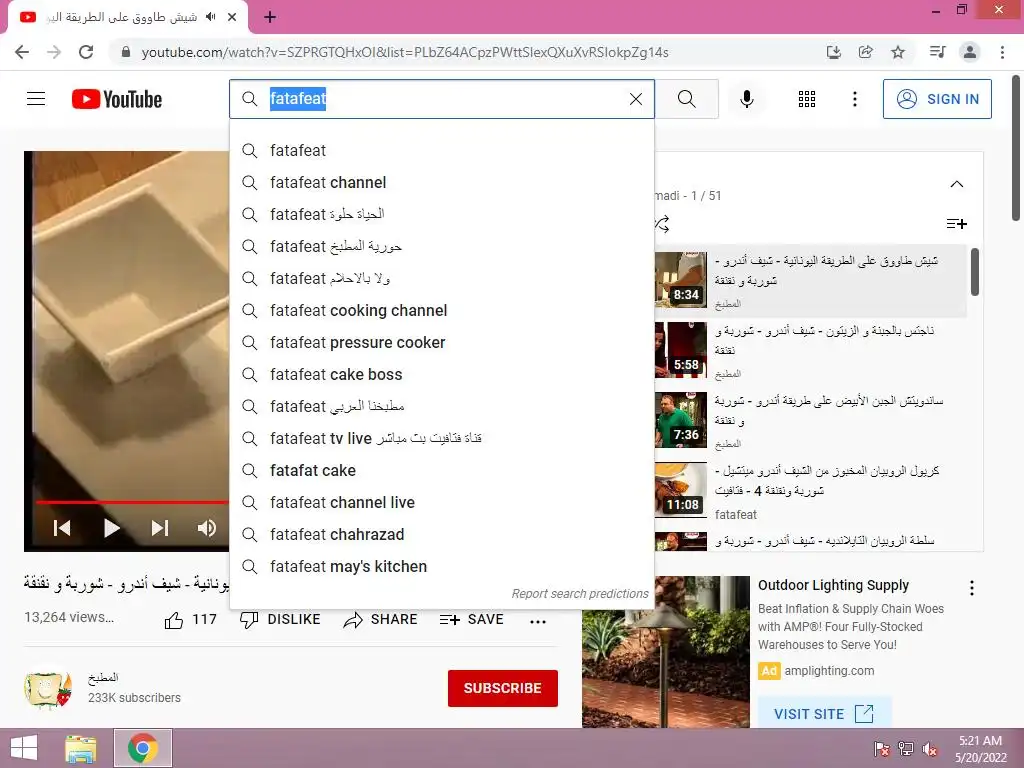The height and width of the screenshot is (768, 1024).
Task: Bookmark this page with the star
Action: coord(898,52)
